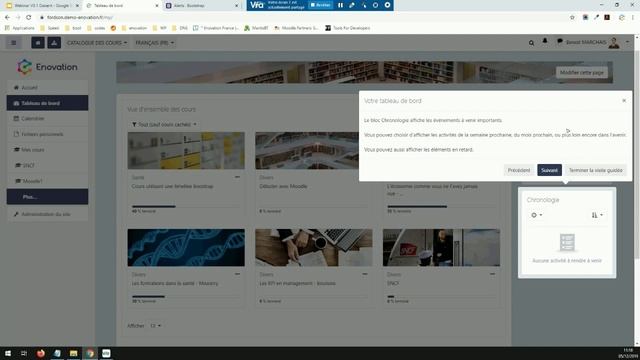The image size is (640, 360).
Task: Open options menu of santé formations card
Action: click(x=237, y=274)
